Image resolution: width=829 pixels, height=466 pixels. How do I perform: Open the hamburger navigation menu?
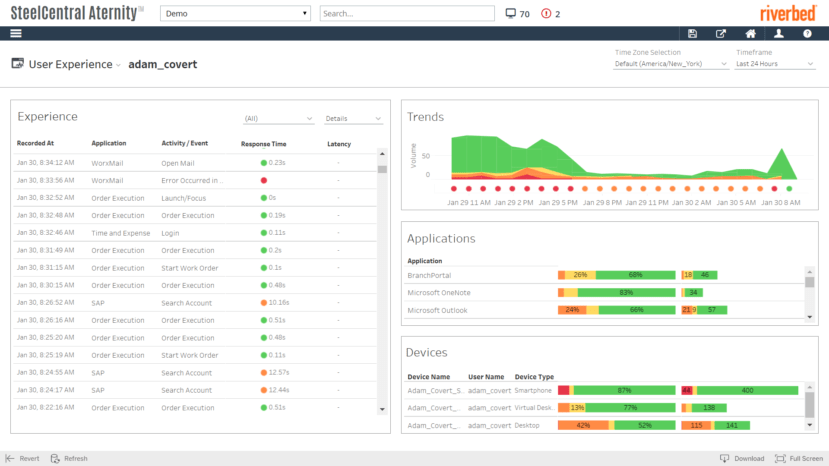16,33
